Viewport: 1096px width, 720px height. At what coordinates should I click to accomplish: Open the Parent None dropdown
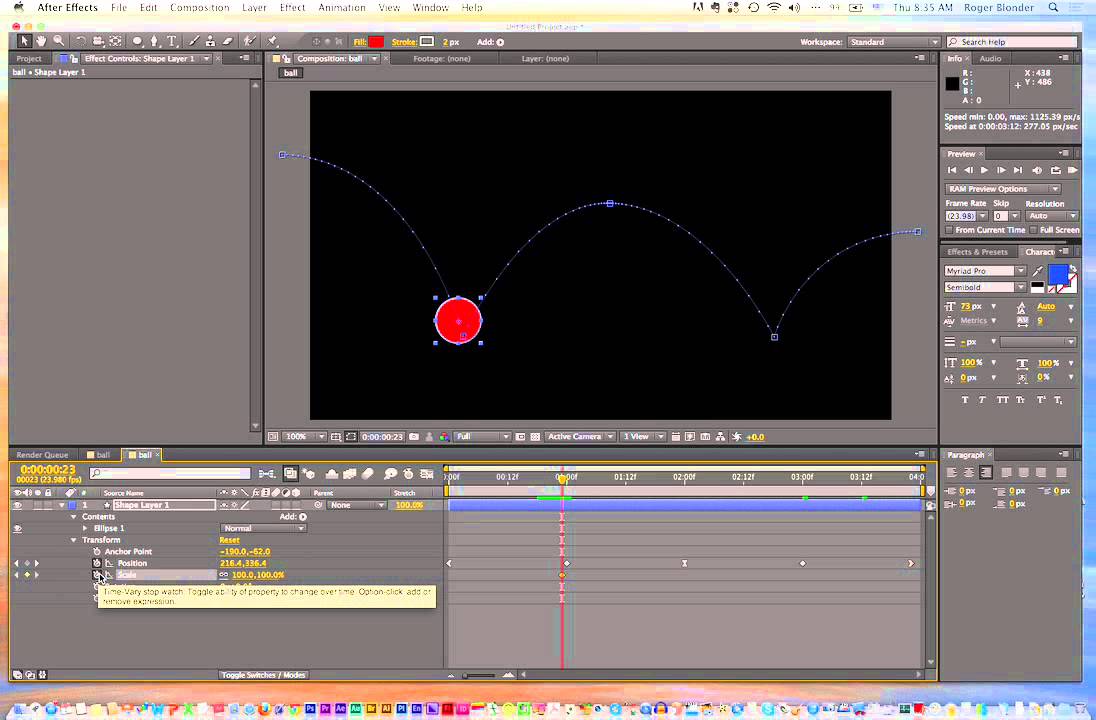[x=356, y=505]
